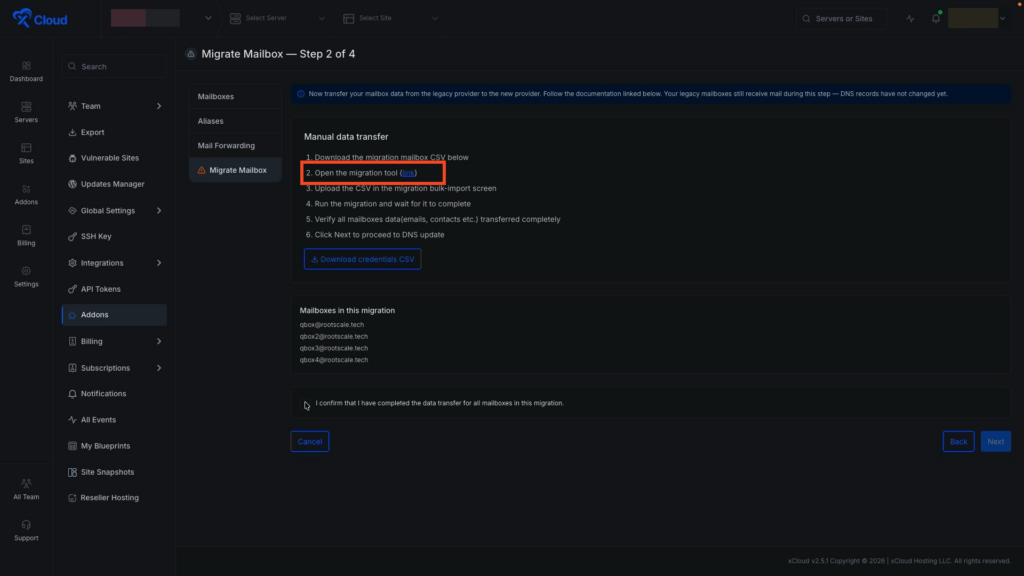This screenshot has height=576, width=1024.
Task: Open the notifications bell
Action: [x=936, y=18]
